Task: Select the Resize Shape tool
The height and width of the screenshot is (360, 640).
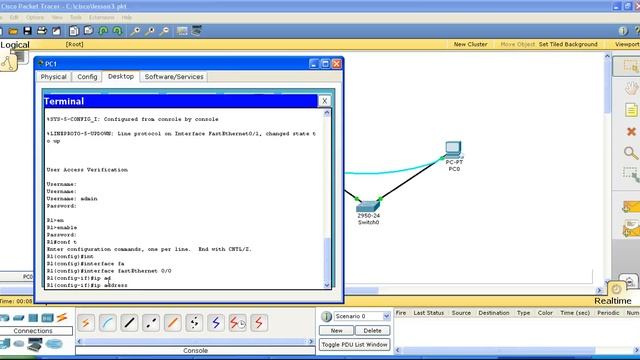Action: pyautogui.click(x=631, y=175)
